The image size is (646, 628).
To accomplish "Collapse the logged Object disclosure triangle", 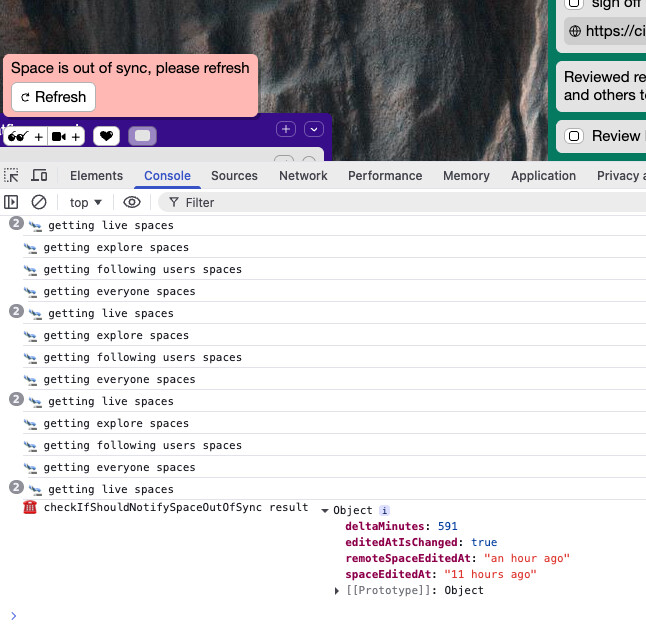I will [x=325, y=511].
